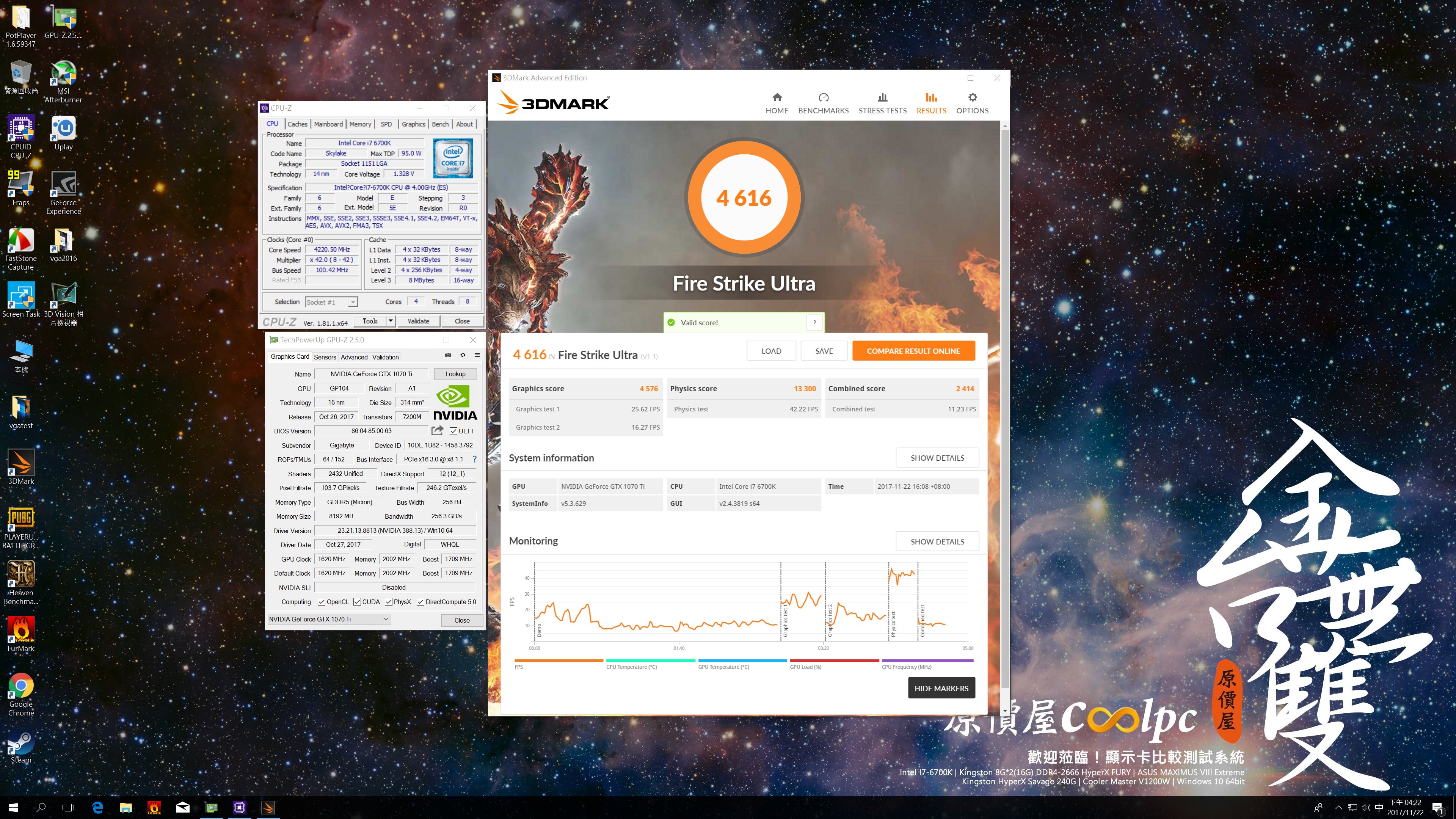
Task: Click GPU-Z refresh icon
Action: tap(463, 356)
